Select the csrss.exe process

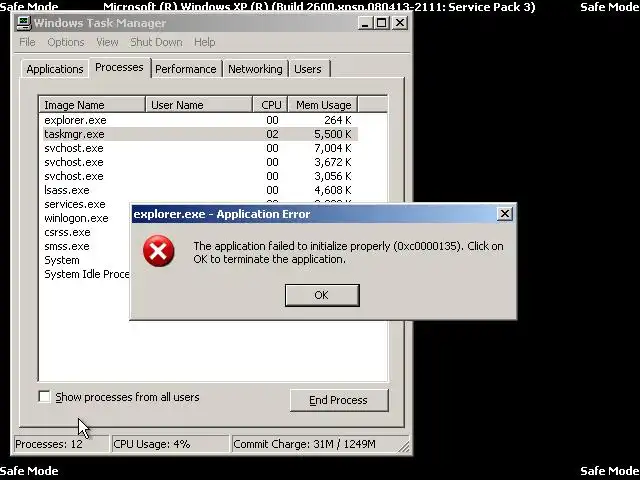coord(67,232)
